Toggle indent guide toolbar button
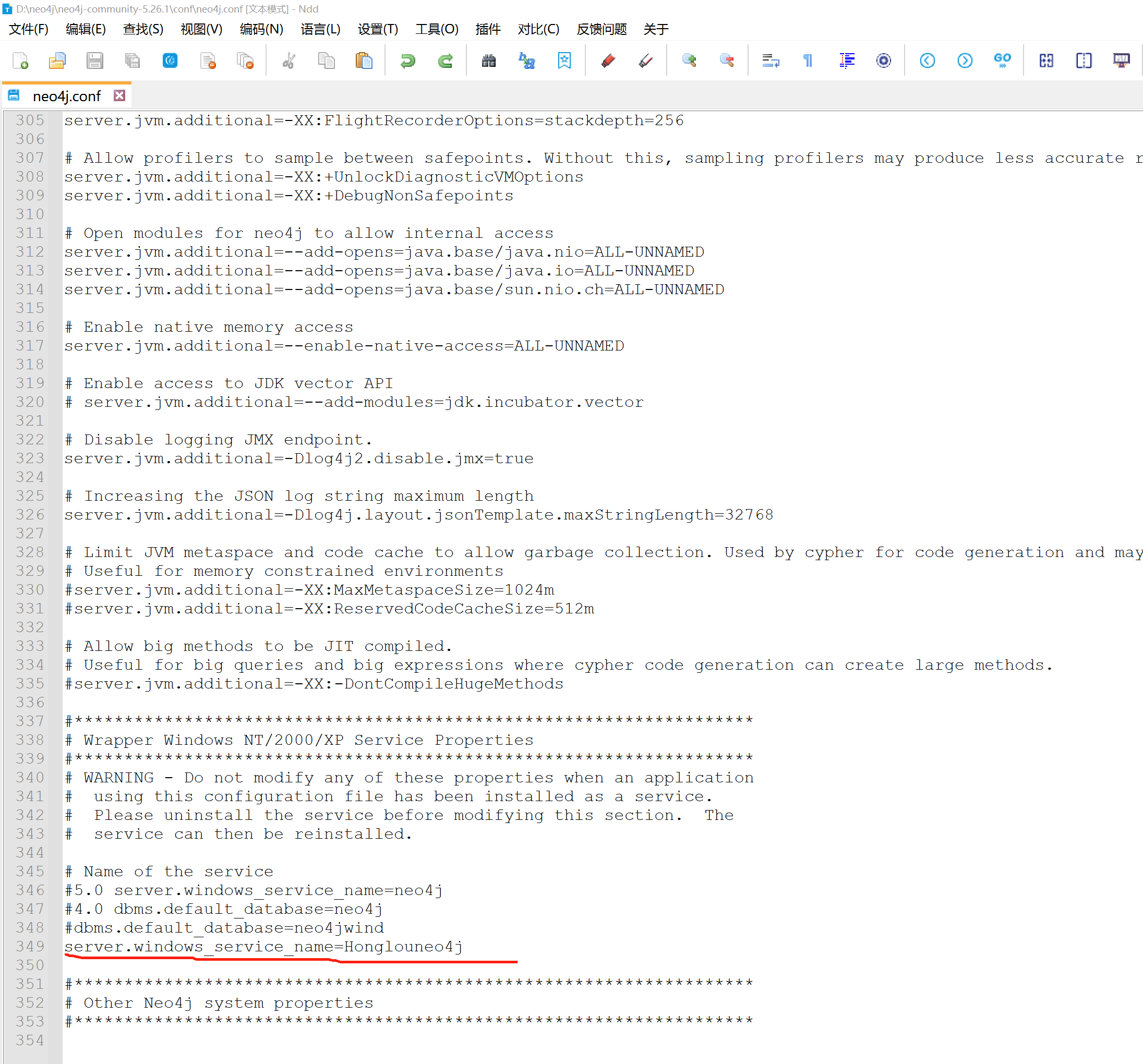The height and width of the screenshot is (1064, 1143). 846,61
